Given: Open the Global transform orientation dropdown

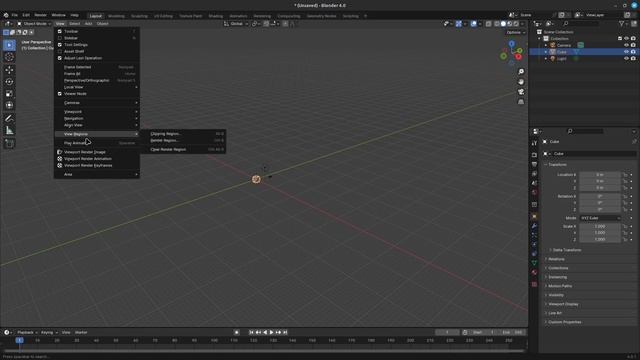Looking at the screenshot, I should tap(236, 24).
